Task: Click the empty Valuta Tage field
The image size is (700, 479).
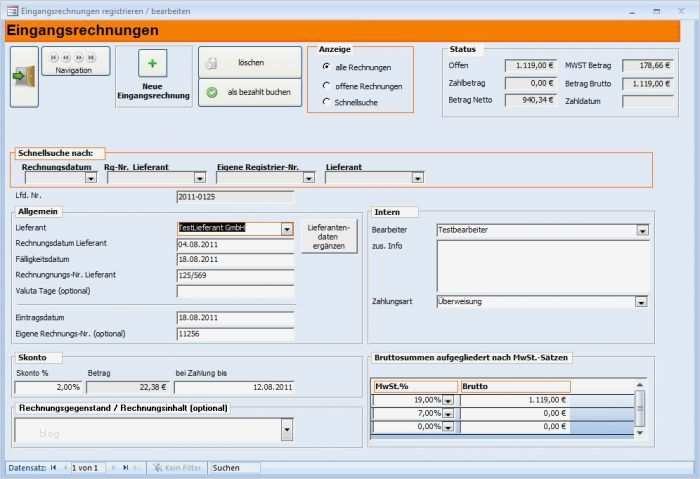Action: 235,292
